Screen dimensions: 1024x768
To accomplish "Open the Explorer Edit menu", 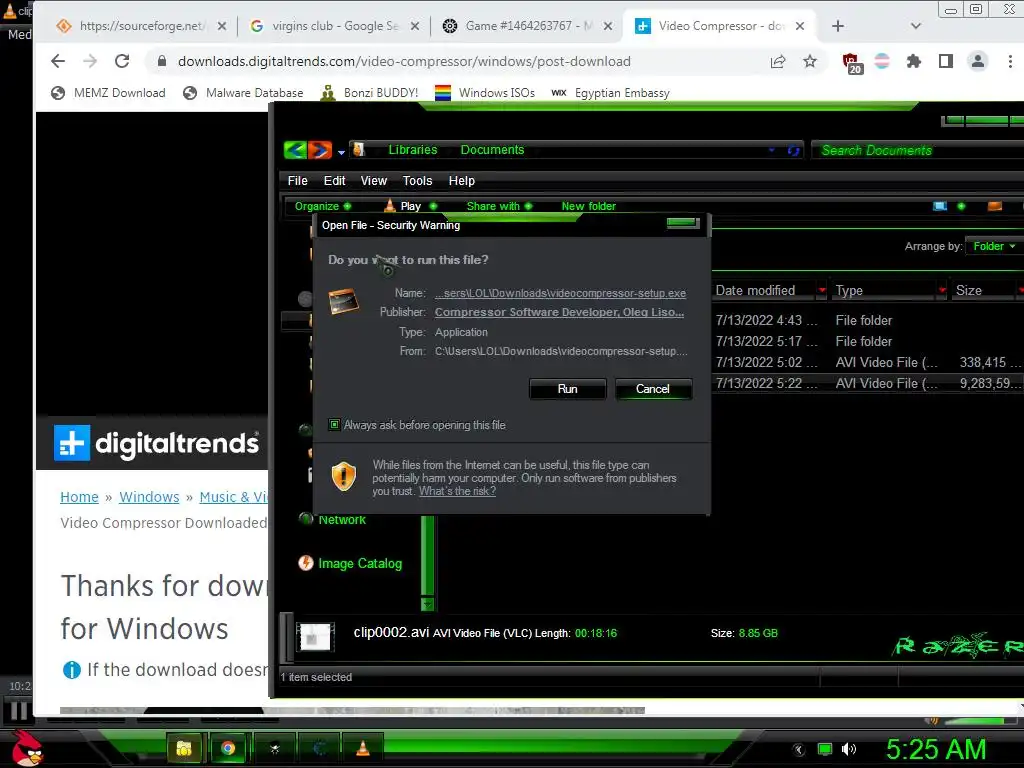I will [x=334, y=181].
